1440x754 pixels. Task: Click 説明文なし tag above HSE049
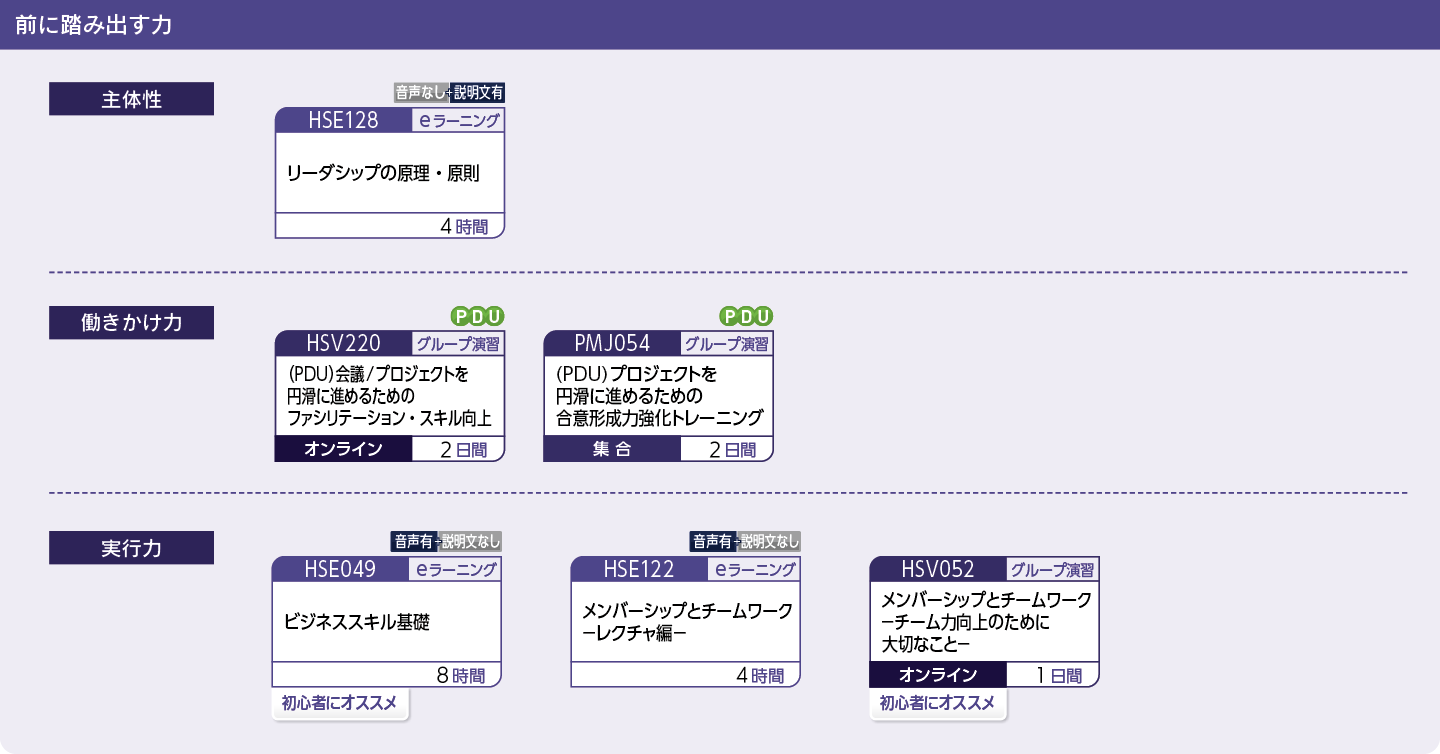[x=470, y=542]
